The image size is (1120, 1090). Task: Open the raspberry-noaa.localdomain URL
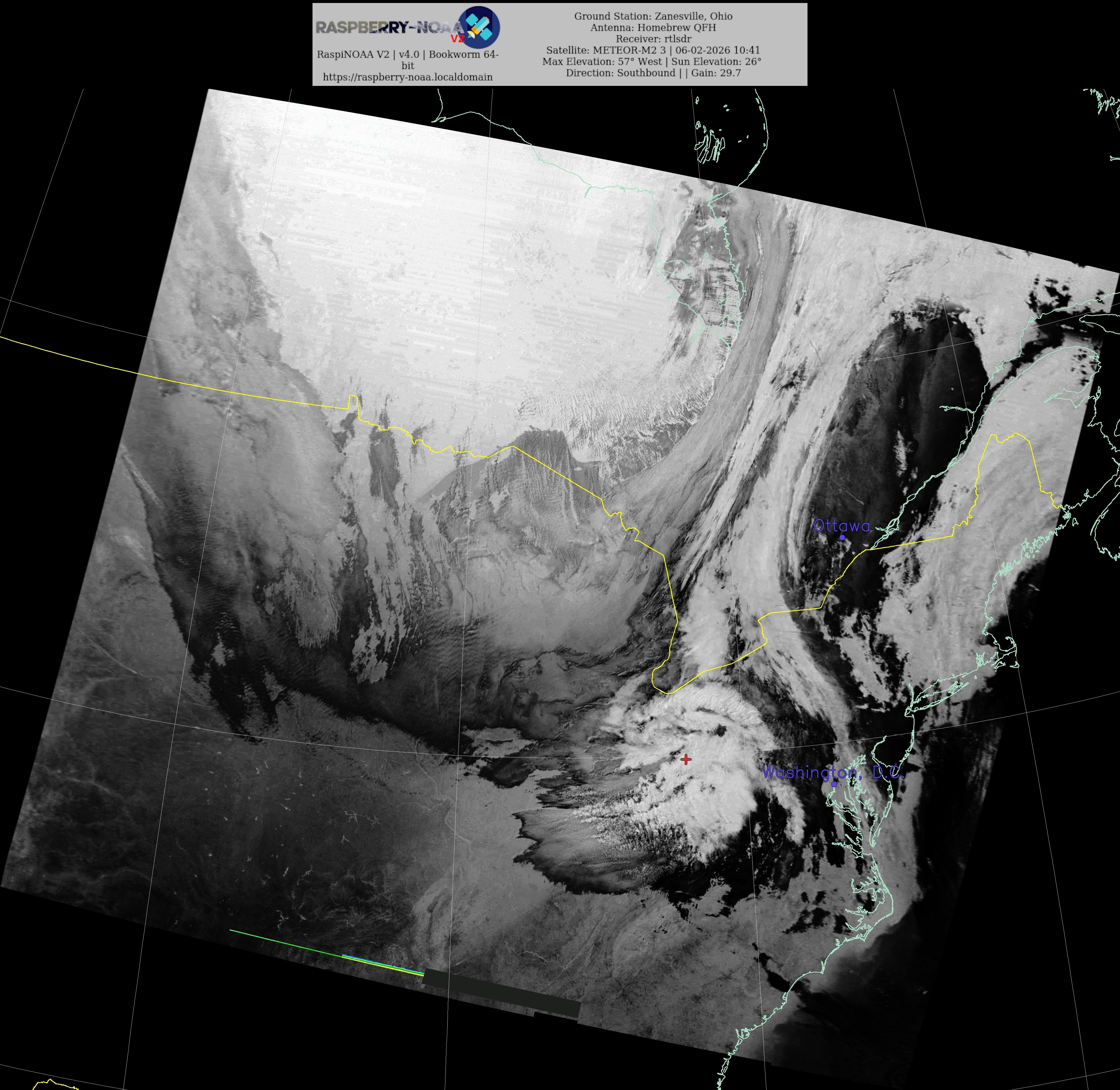[408, 77]
